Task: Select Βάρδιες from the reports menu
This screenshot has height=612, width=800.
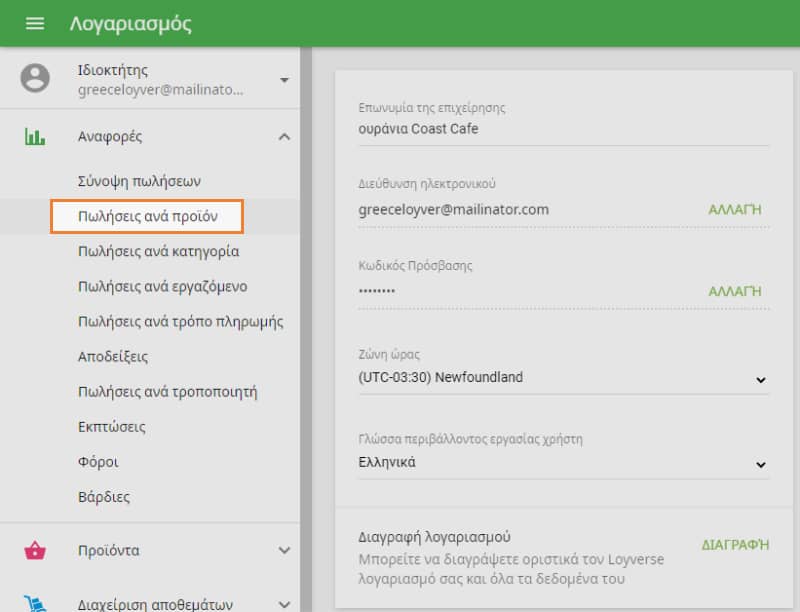Action: pos(104,497)
